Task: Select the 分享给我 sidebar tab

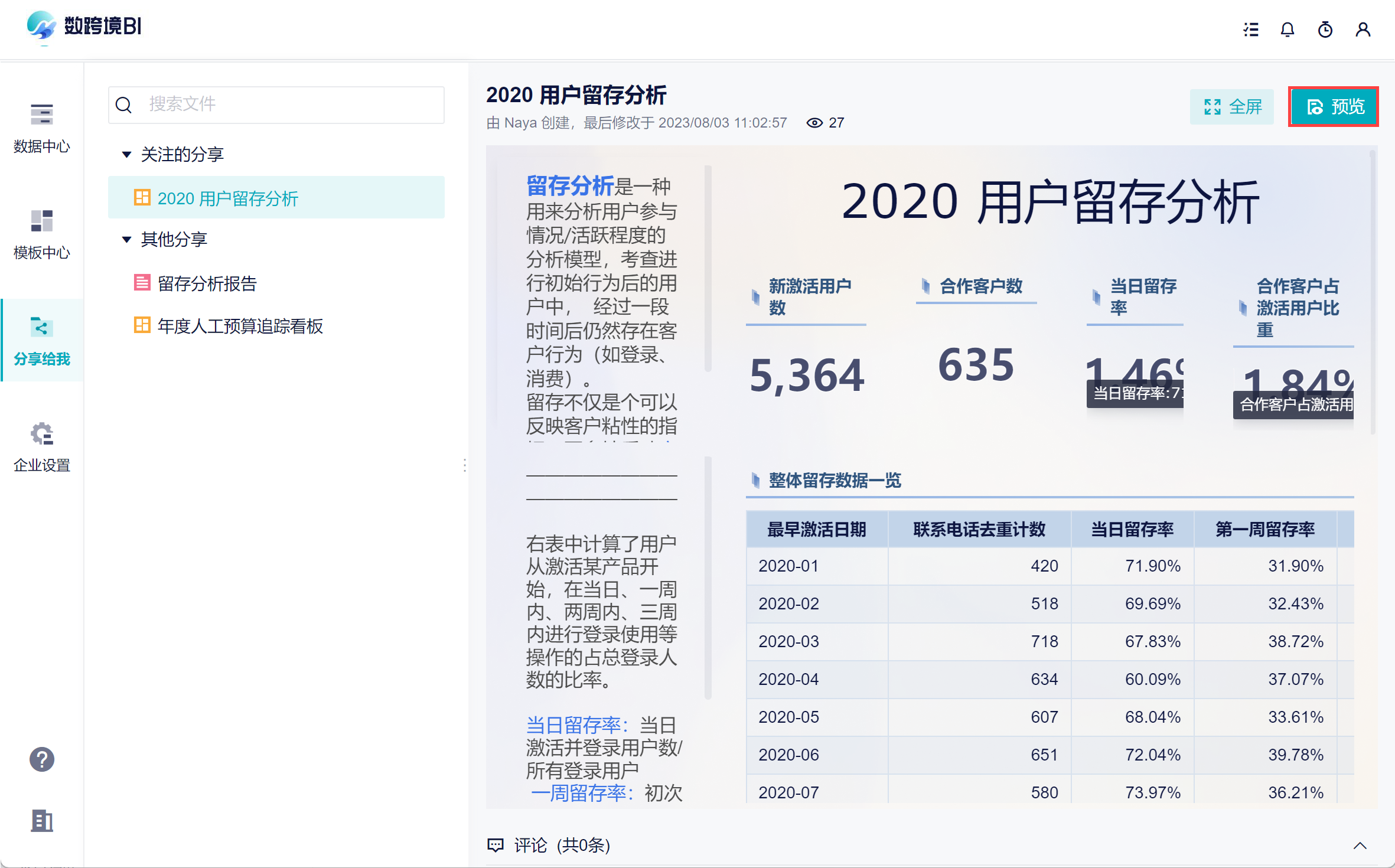Action: pos(41,340)
